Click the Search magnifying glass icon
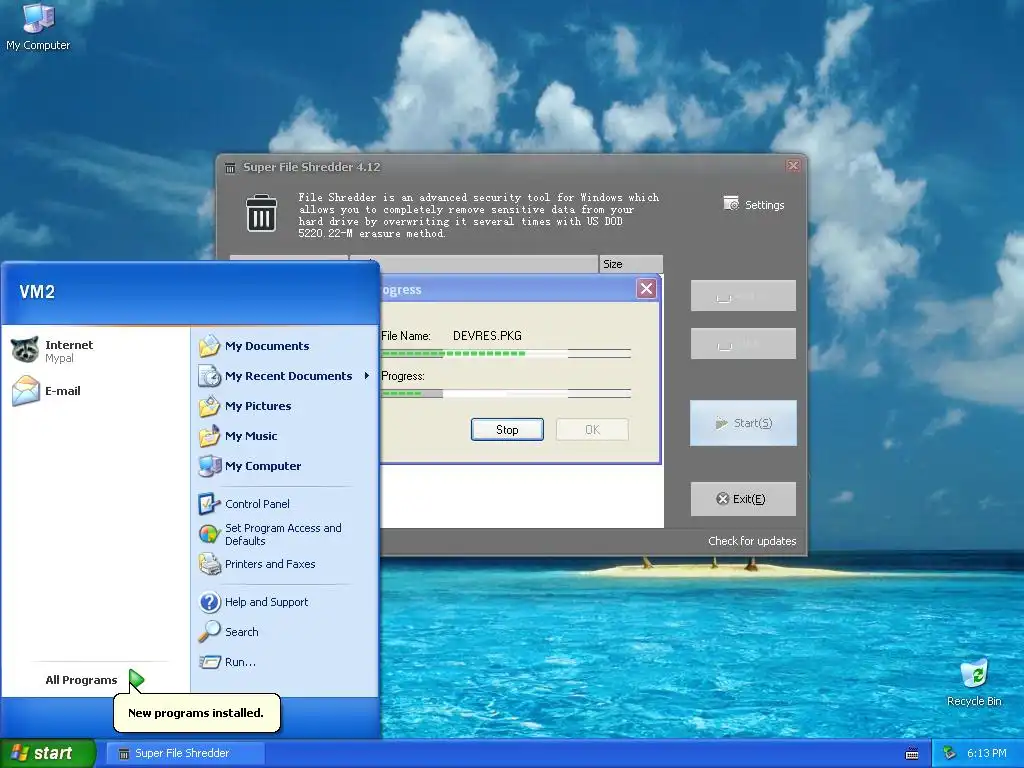Image resolution: width=1024 pixels, height=768 pixels. point(210,631)
